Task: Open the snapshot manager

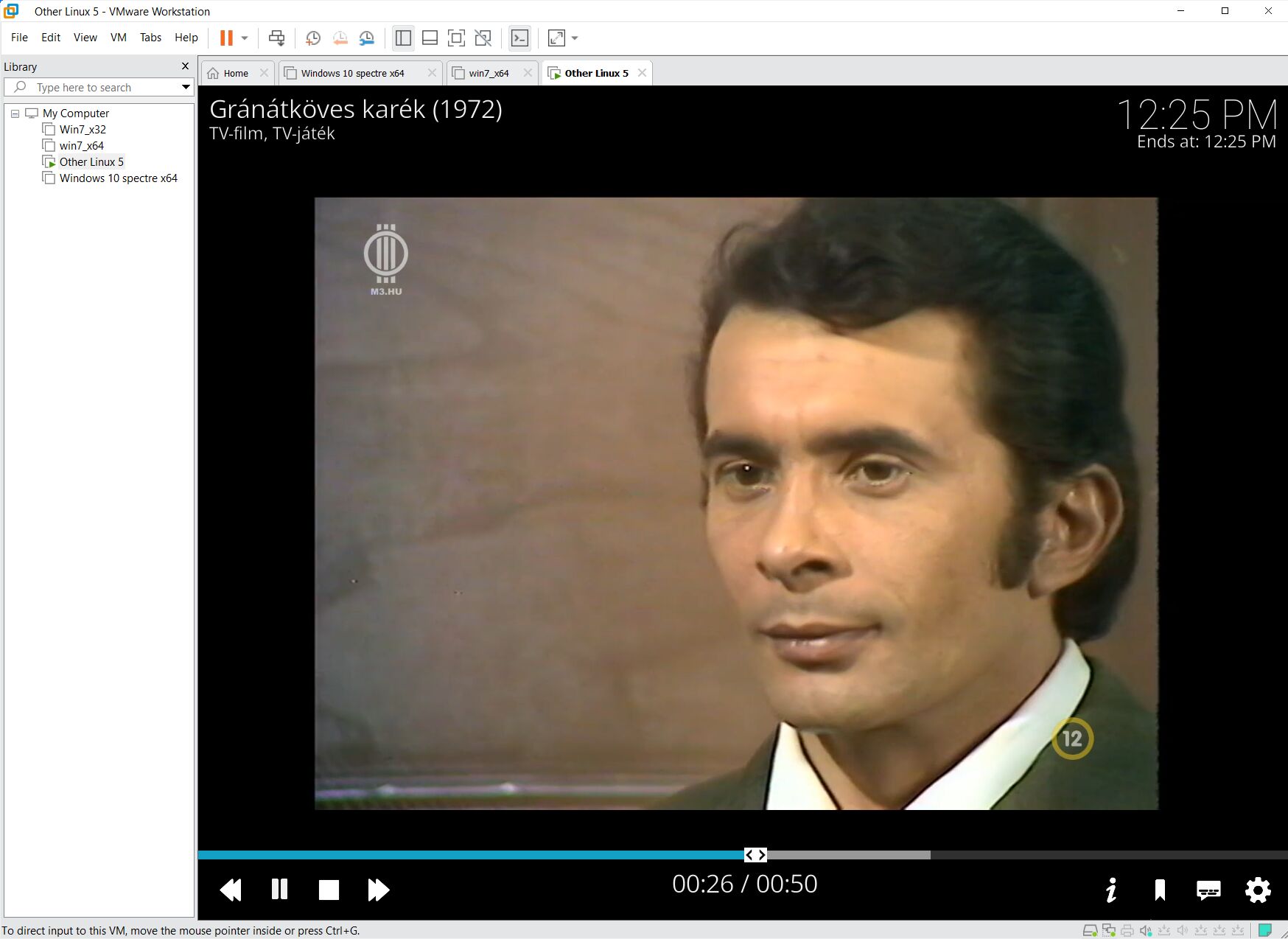Action: click(366, 38)
